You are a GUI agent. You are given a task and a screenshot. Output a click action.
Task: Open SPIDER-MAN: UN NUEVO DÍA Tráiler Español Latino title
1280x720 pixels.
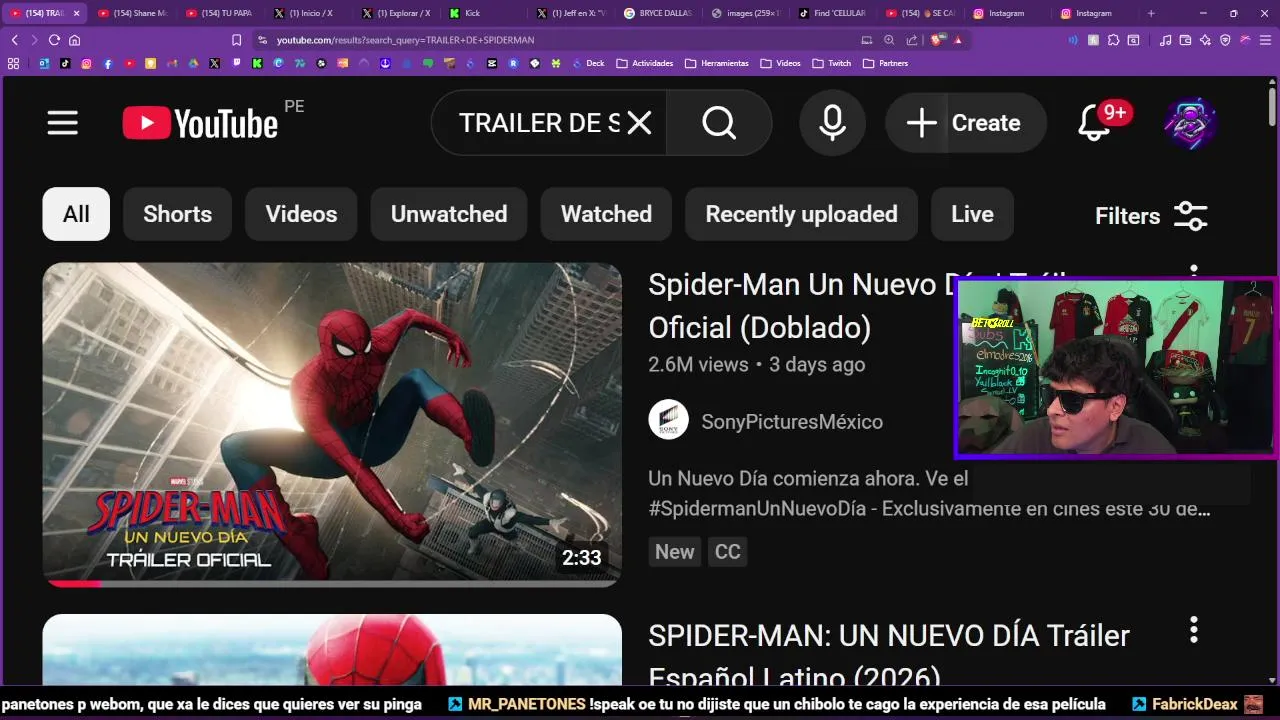pos(889,656)
